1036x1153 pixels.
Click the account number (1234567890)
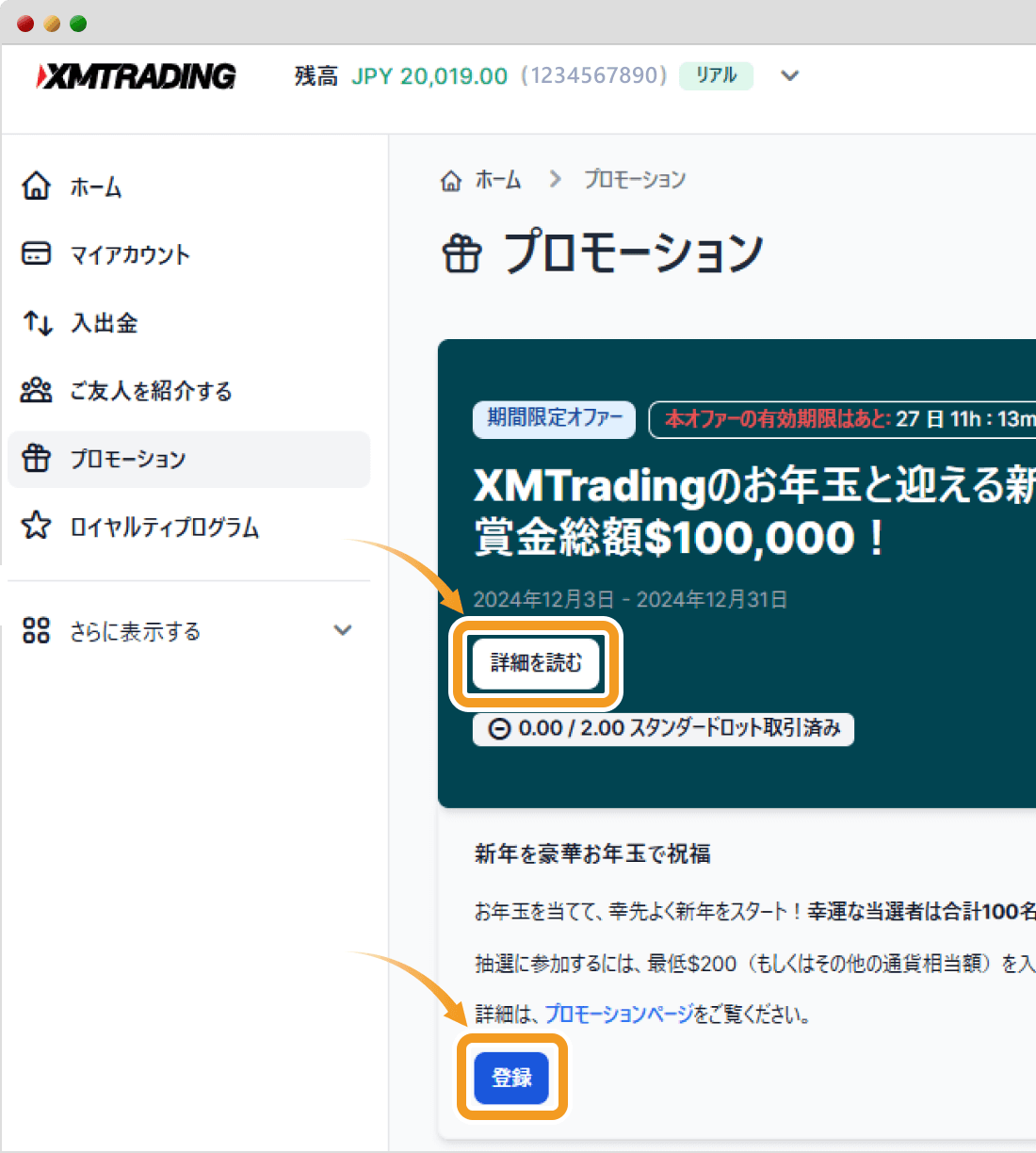pyautogui.click(x=594, y=75)
